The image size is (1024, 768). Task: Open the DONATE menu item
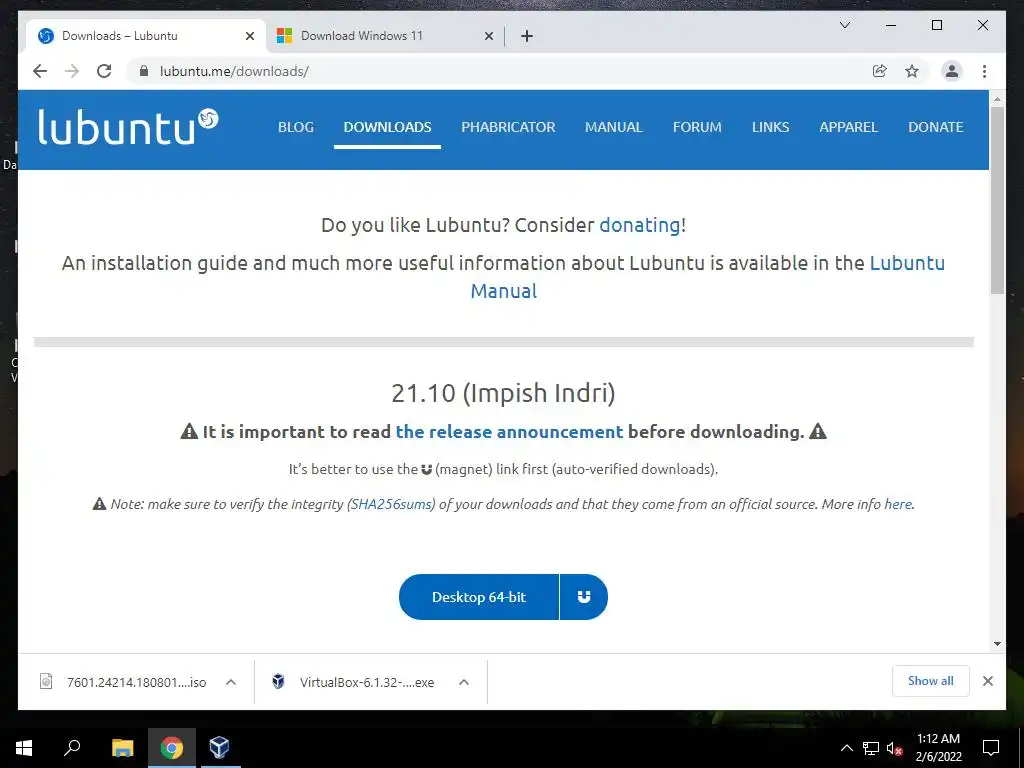[935, 127]
